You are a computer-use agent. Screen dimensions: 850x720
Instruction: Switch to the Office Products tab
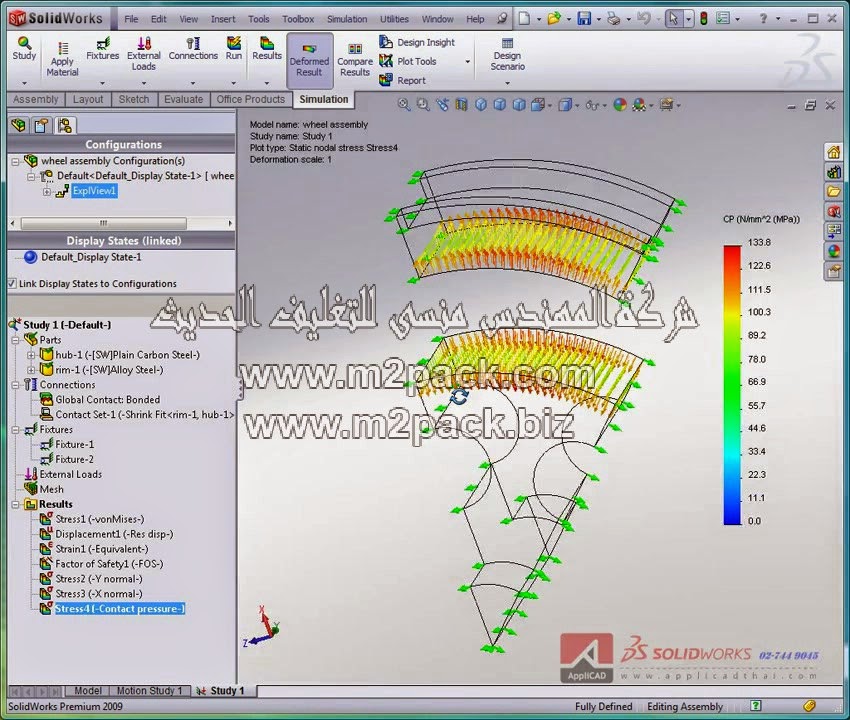click(250, 99)
